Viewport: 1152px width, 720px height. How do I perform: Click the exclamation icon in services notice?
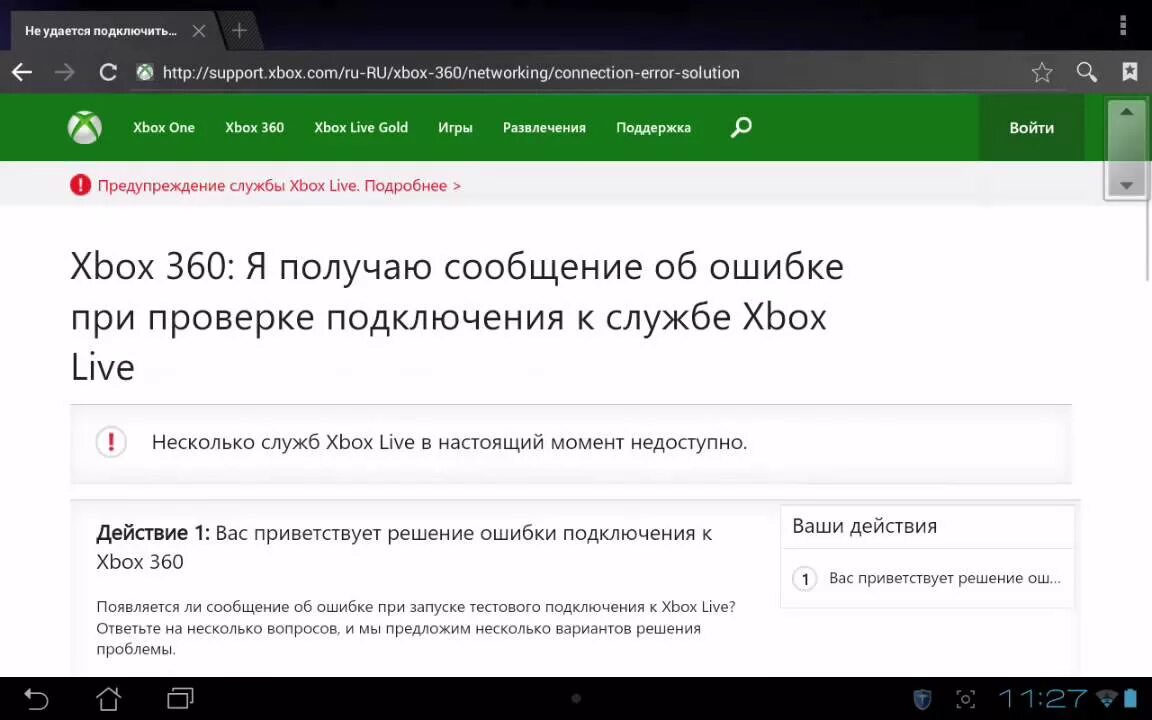point(111,442)
